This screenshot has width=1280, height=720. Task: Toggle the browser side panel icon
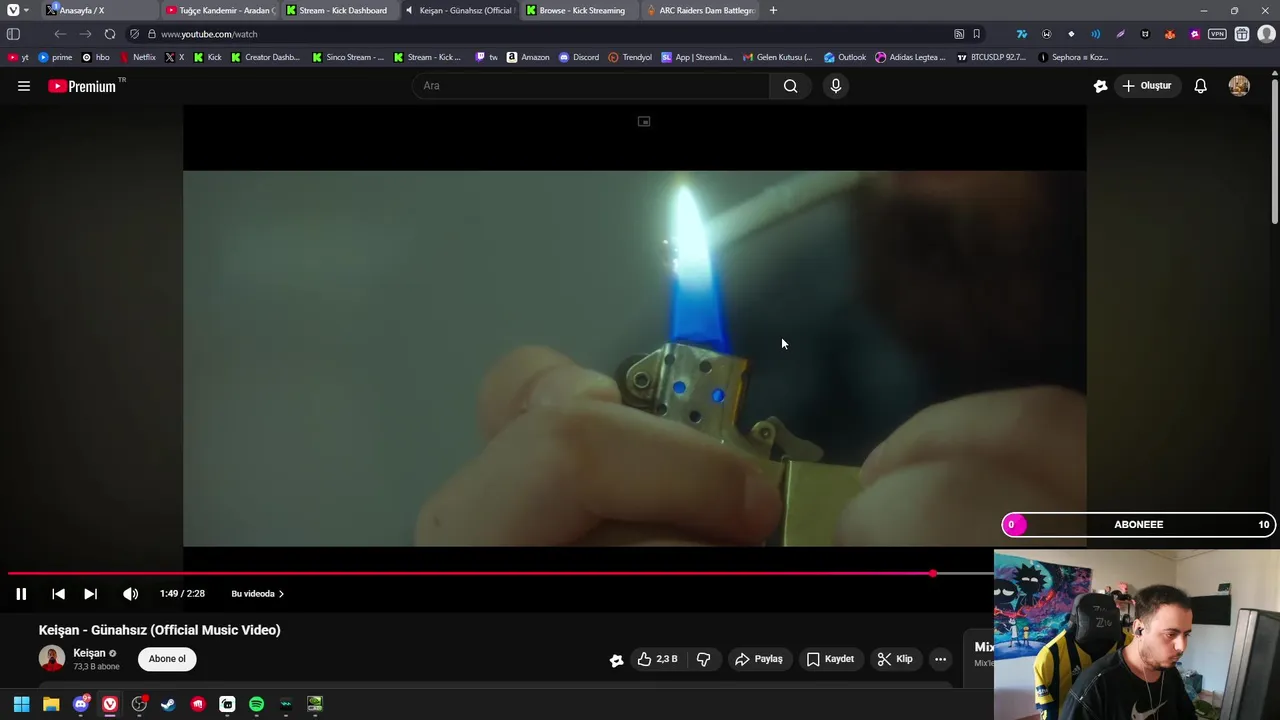tap(13, 34)
